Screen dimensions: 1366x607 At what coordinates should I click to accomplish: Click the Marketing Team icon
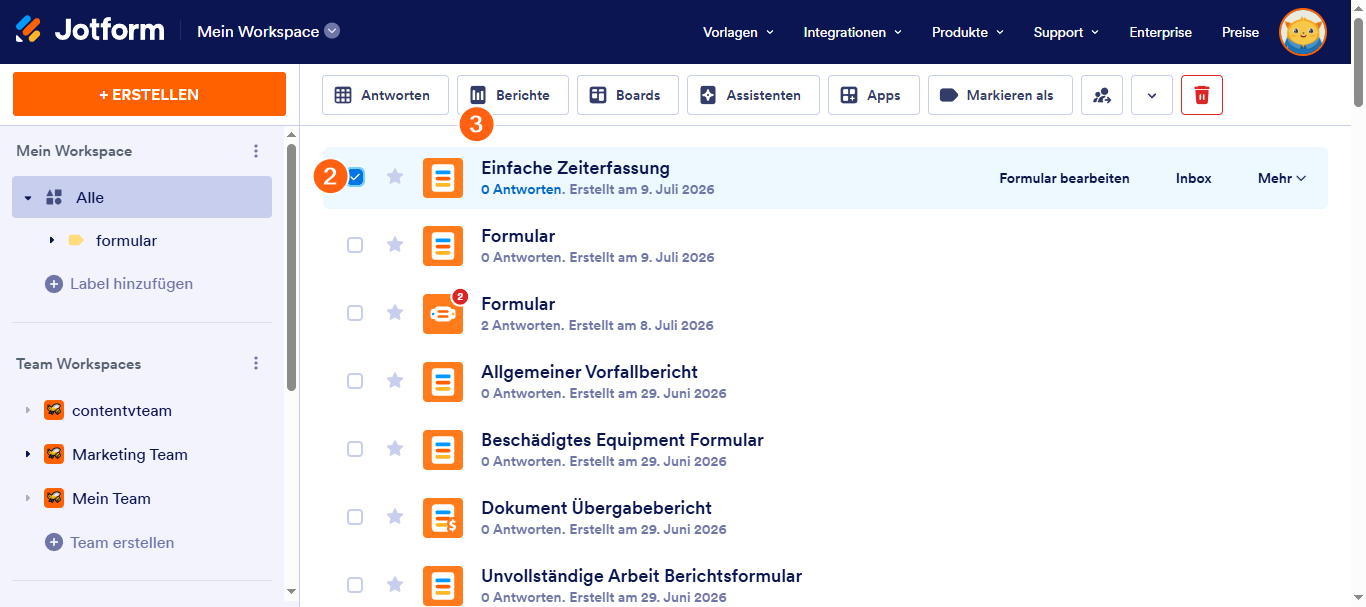pos(54,455)
